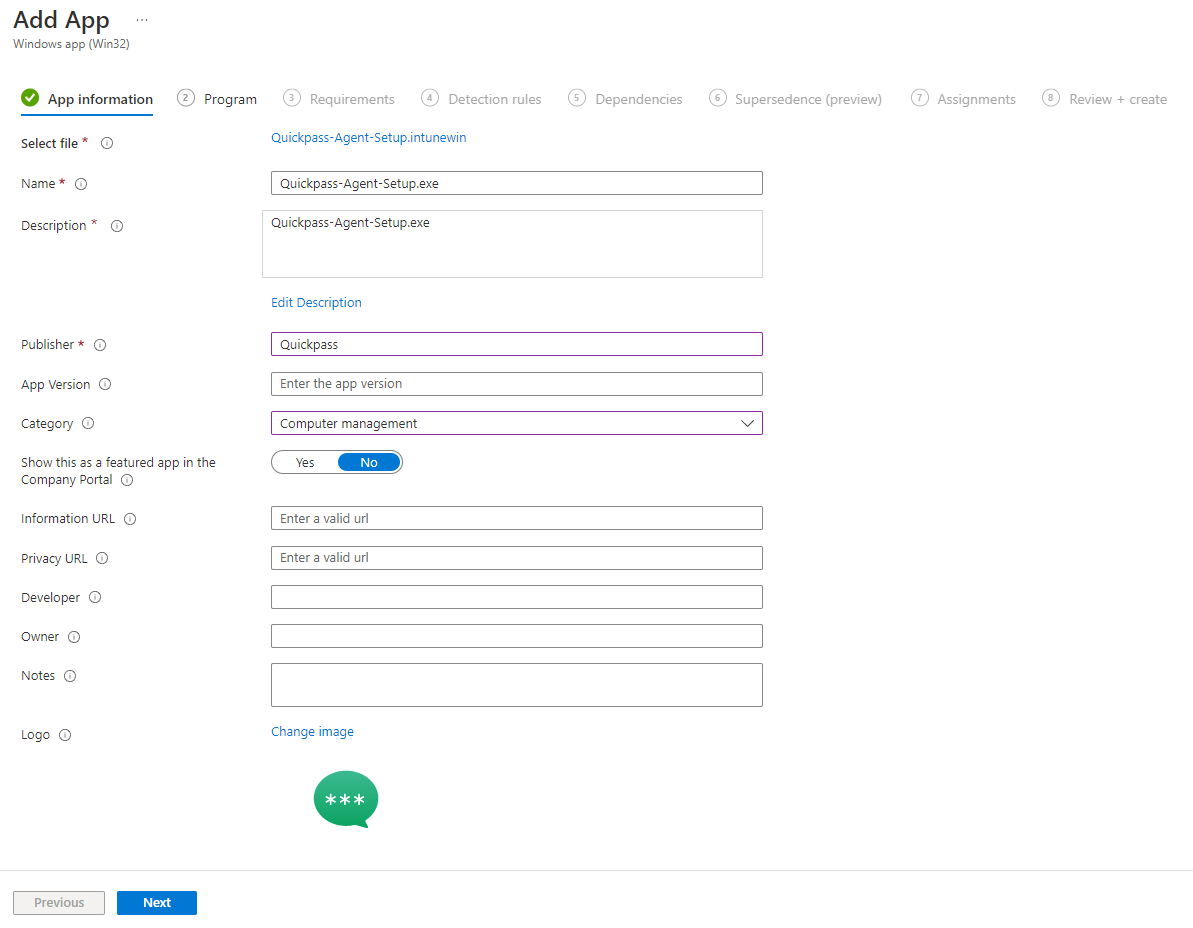Click the Edit Description link
The height and width of the screenshot is (928, 1193).
317,303
